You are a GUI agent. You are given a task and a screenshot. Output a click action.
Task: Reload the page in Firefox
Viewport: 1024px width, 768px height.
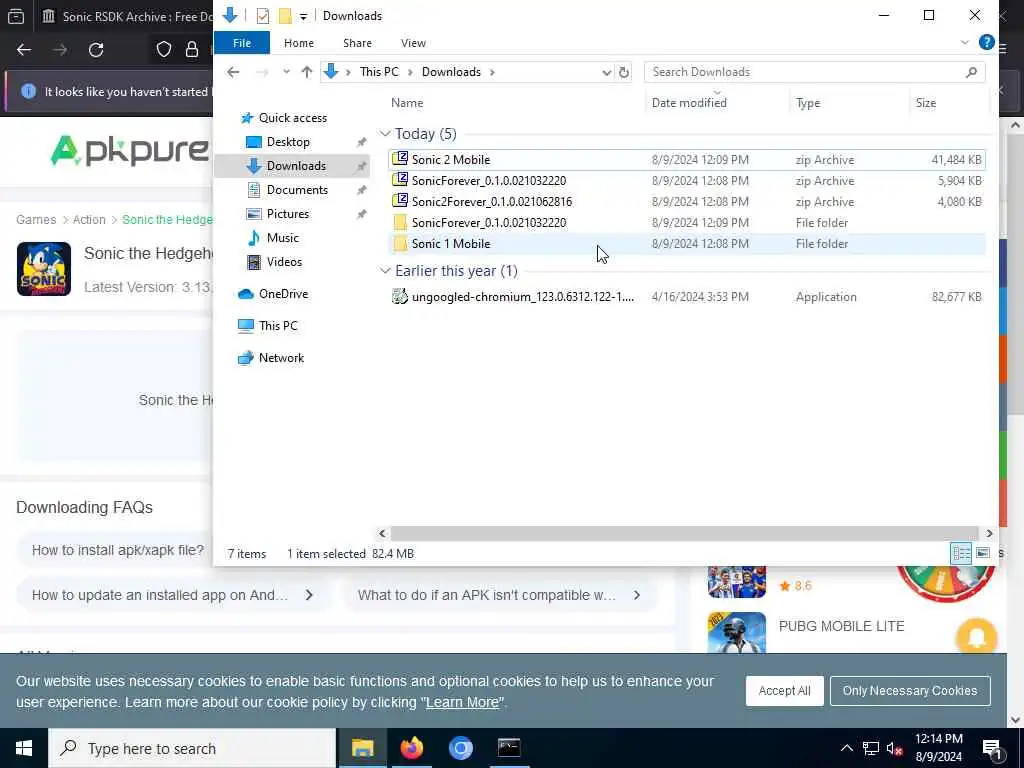(96, 50)
